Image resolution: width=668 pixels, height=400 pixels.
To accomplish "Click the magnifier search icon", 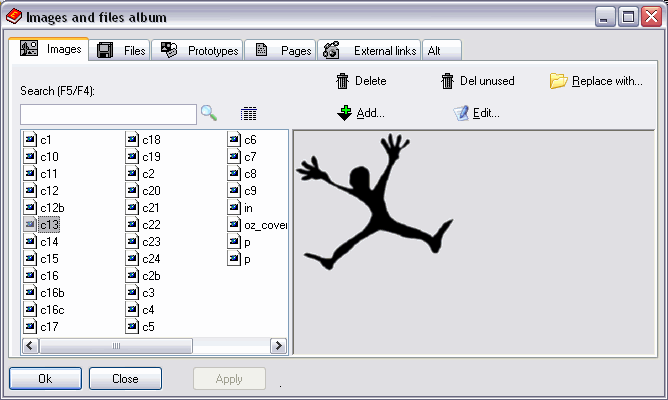I will [x=209, y=113].
